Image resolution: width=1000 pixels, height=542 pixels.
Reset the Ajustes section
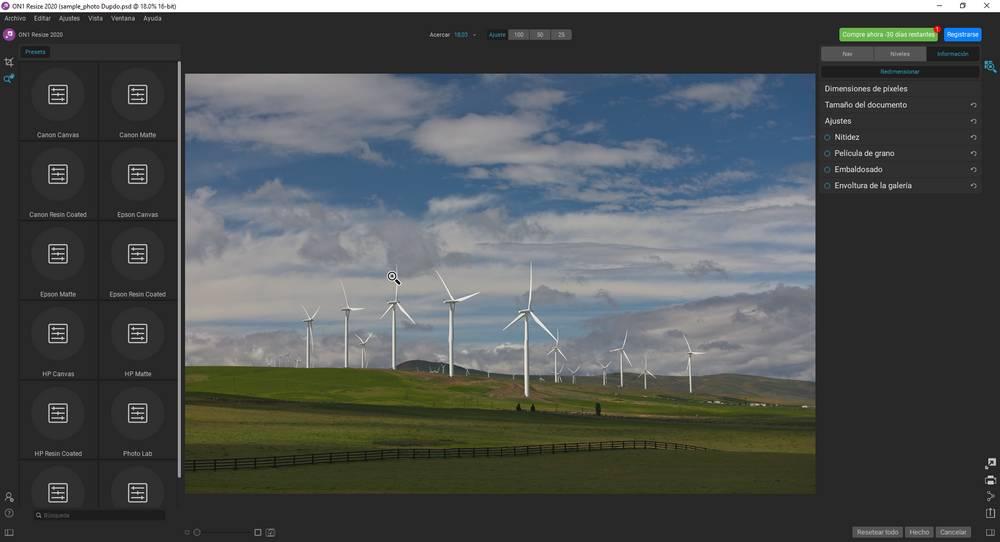[x=973, y=121]
